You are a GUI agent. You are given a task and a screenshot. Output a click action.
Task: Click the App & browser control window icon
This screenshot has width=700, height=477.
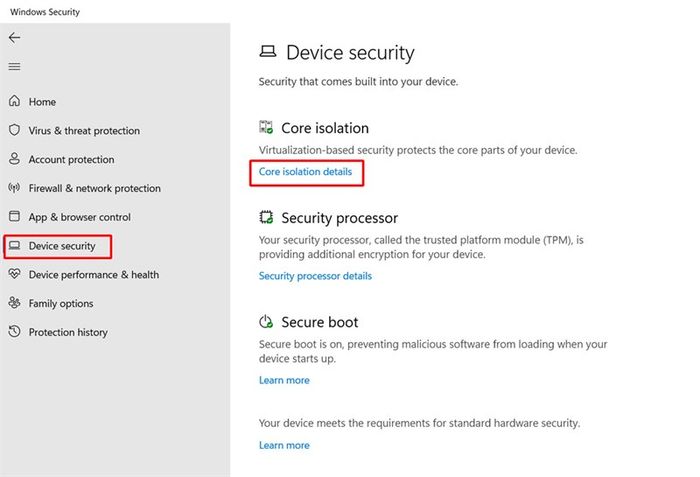[x=14, y=216]
